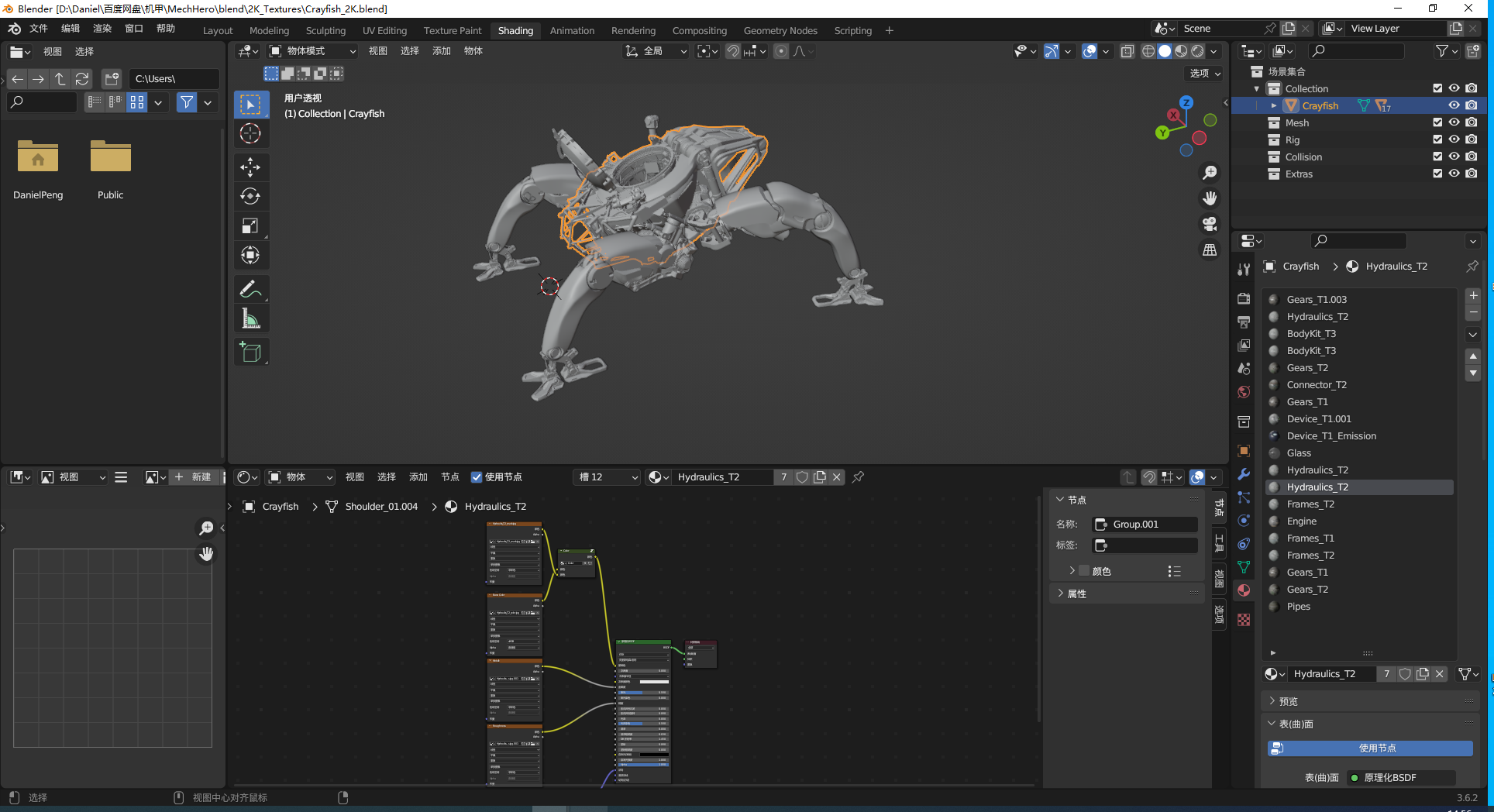1494x812 pixels.
Task: Exclude the Collision collection via checkbox
Action: click(1437, 157)
